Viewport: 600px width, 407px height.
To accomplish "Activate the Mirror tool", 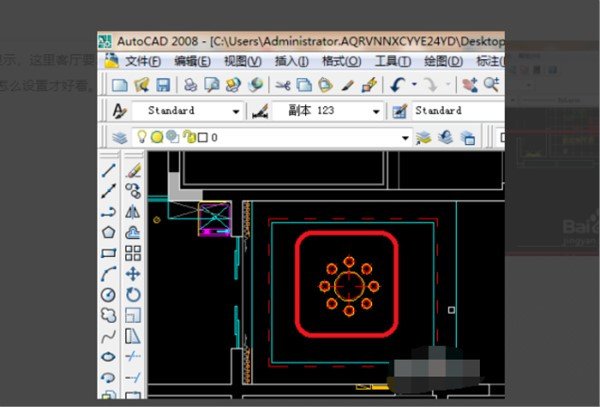I will coord(133,211).
